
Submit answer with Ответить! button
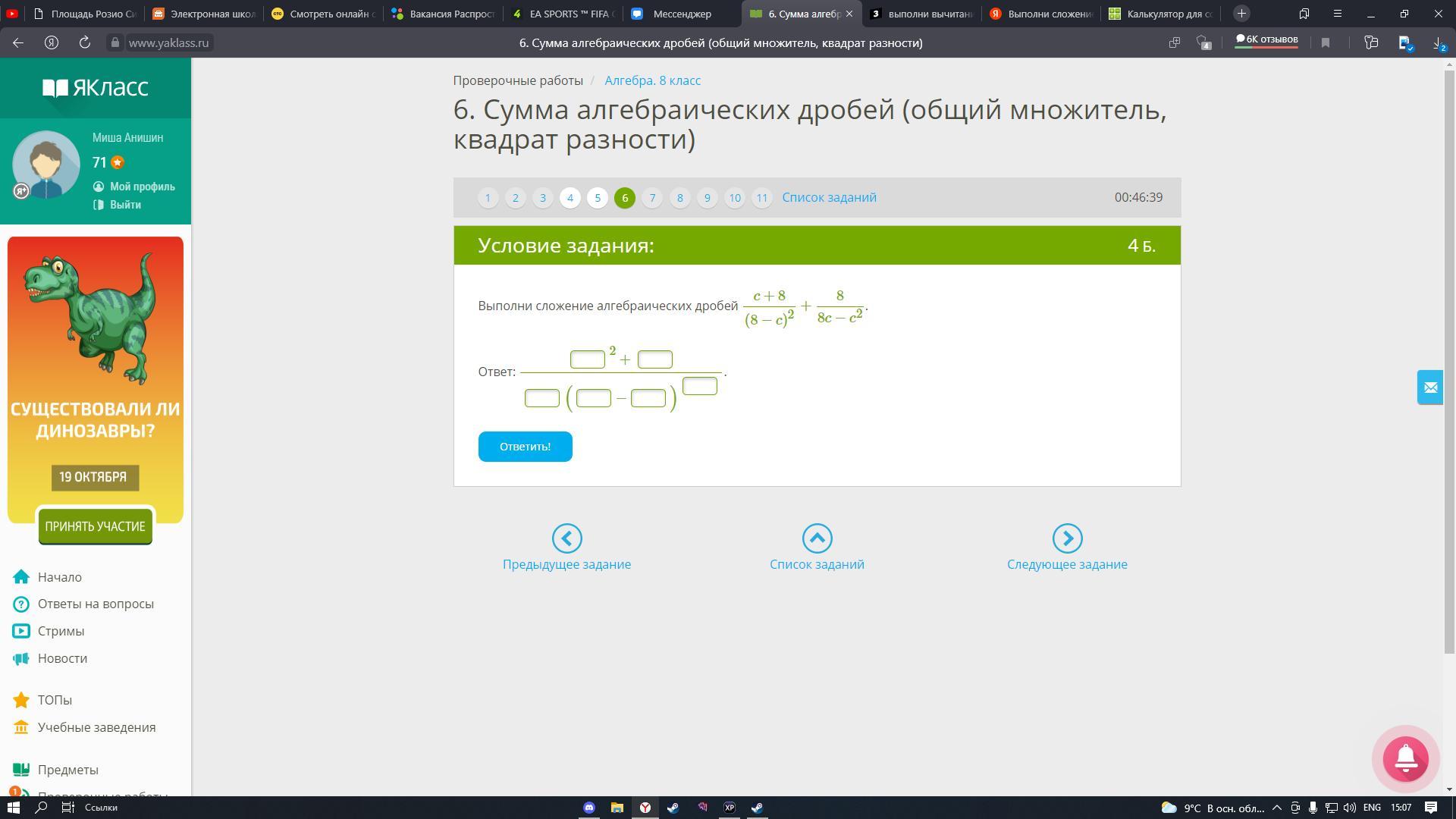click(x=525, y=447)
